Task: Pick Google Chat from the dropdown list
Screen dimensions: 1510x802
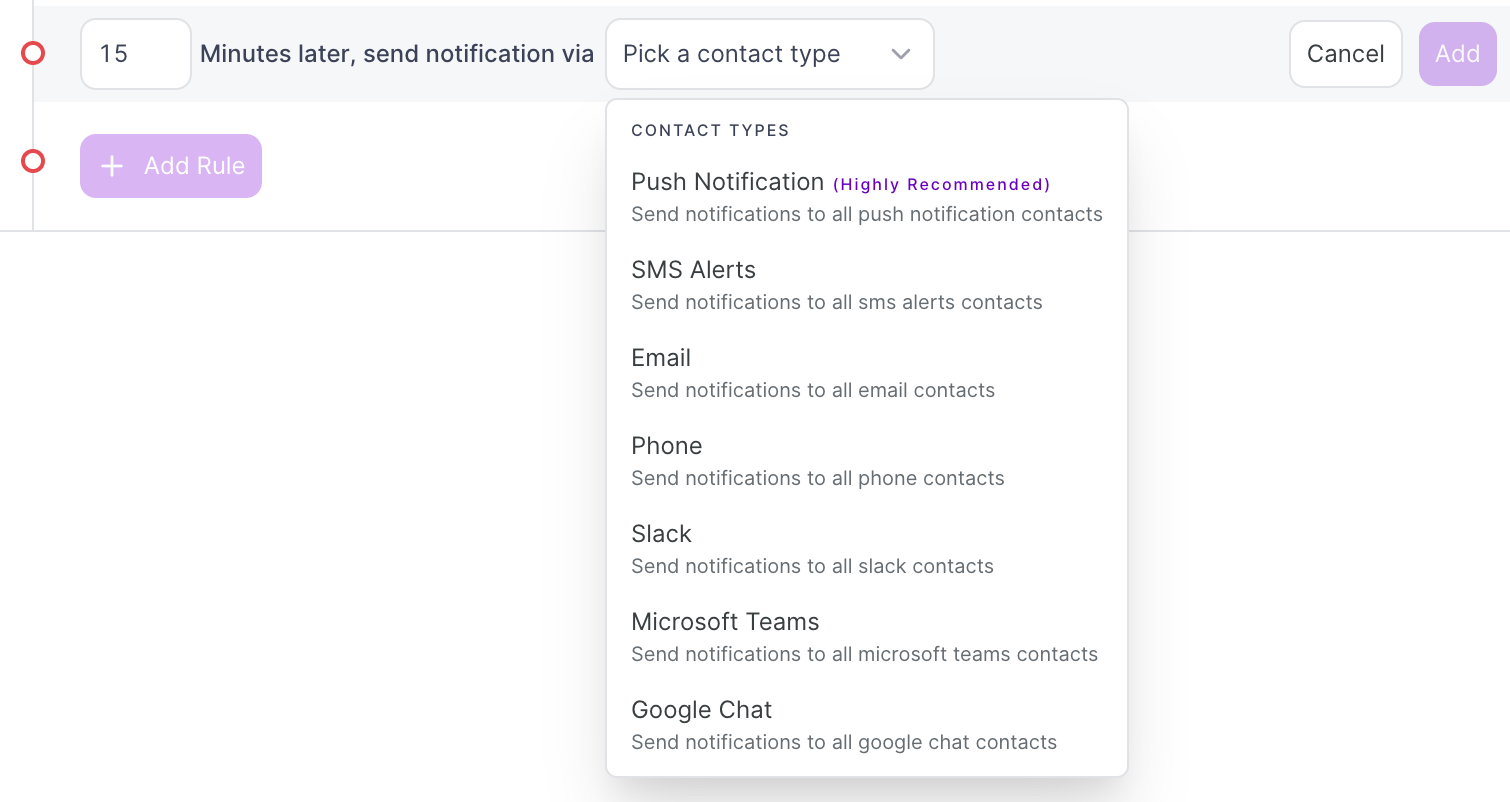Action: click(701, 710)
